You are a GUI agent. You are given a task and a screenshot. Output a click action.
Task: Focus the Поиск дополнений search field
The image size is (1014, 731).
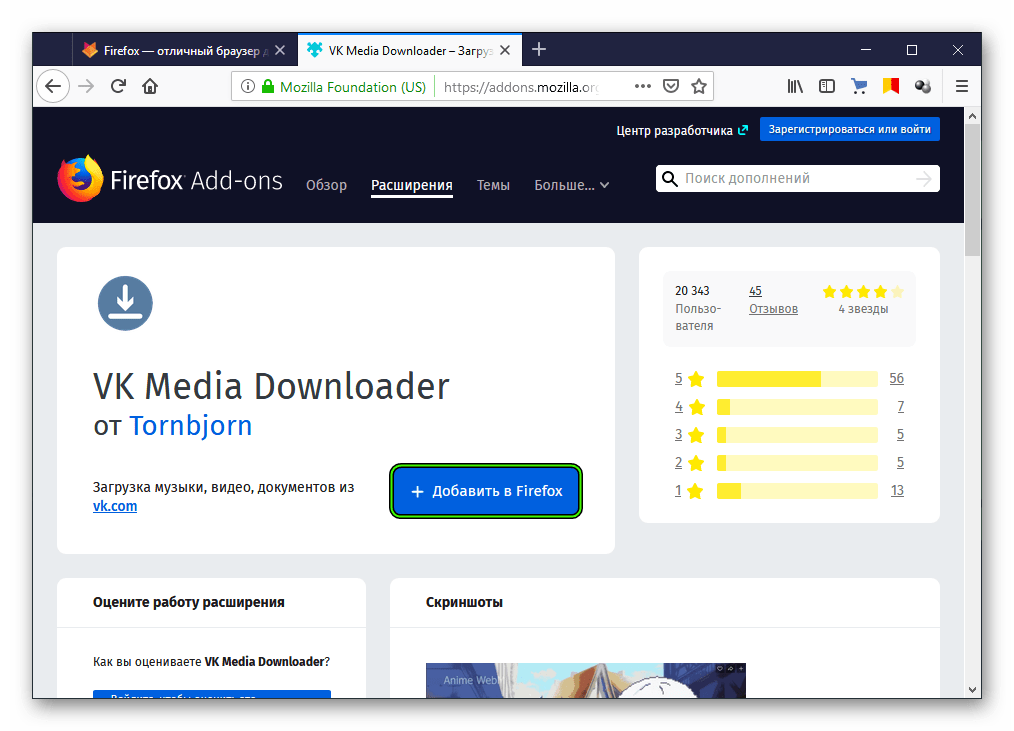tap(798, 179)
